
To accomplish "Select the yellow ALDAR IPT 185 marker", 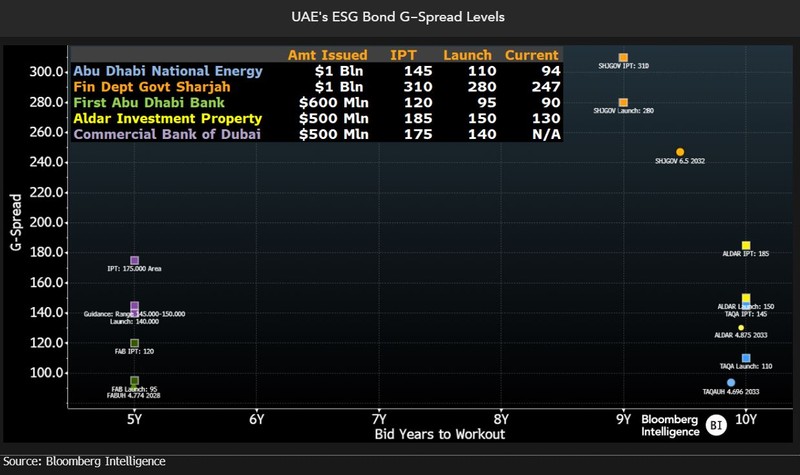I will point(746,245).
